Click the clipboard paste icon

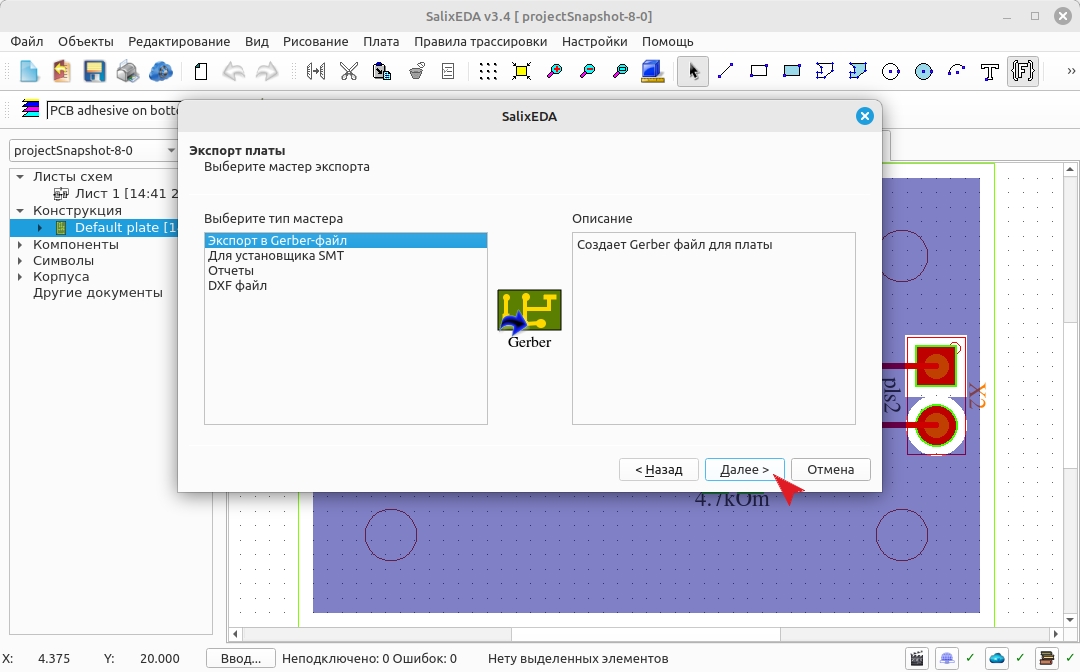(382, 71)
